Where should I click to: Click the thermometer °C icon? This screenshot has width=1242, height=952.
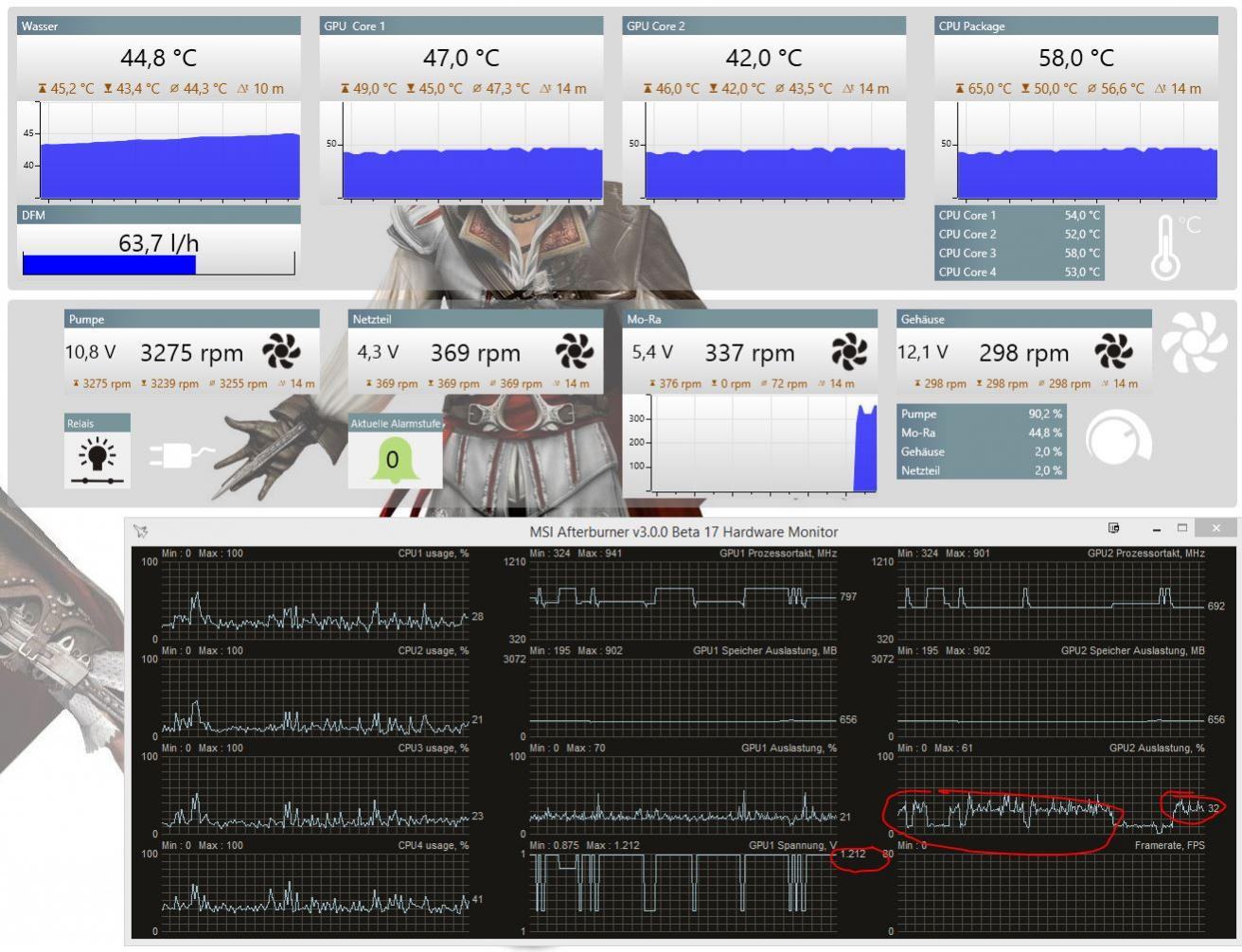click(x=1175, y=247)
